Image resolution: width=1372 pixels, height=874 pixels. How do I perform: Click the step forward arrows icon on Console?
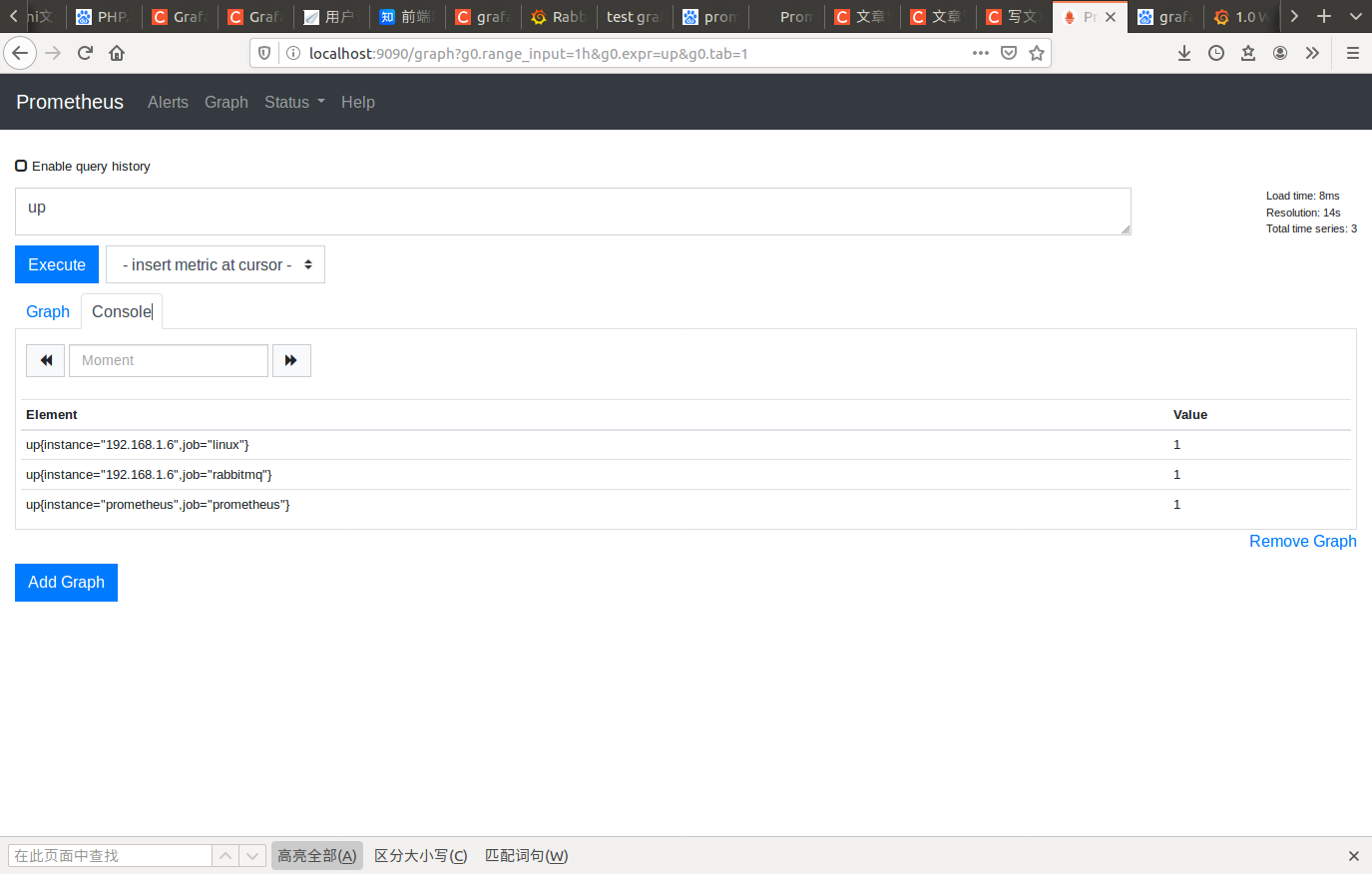coord(291,360)
